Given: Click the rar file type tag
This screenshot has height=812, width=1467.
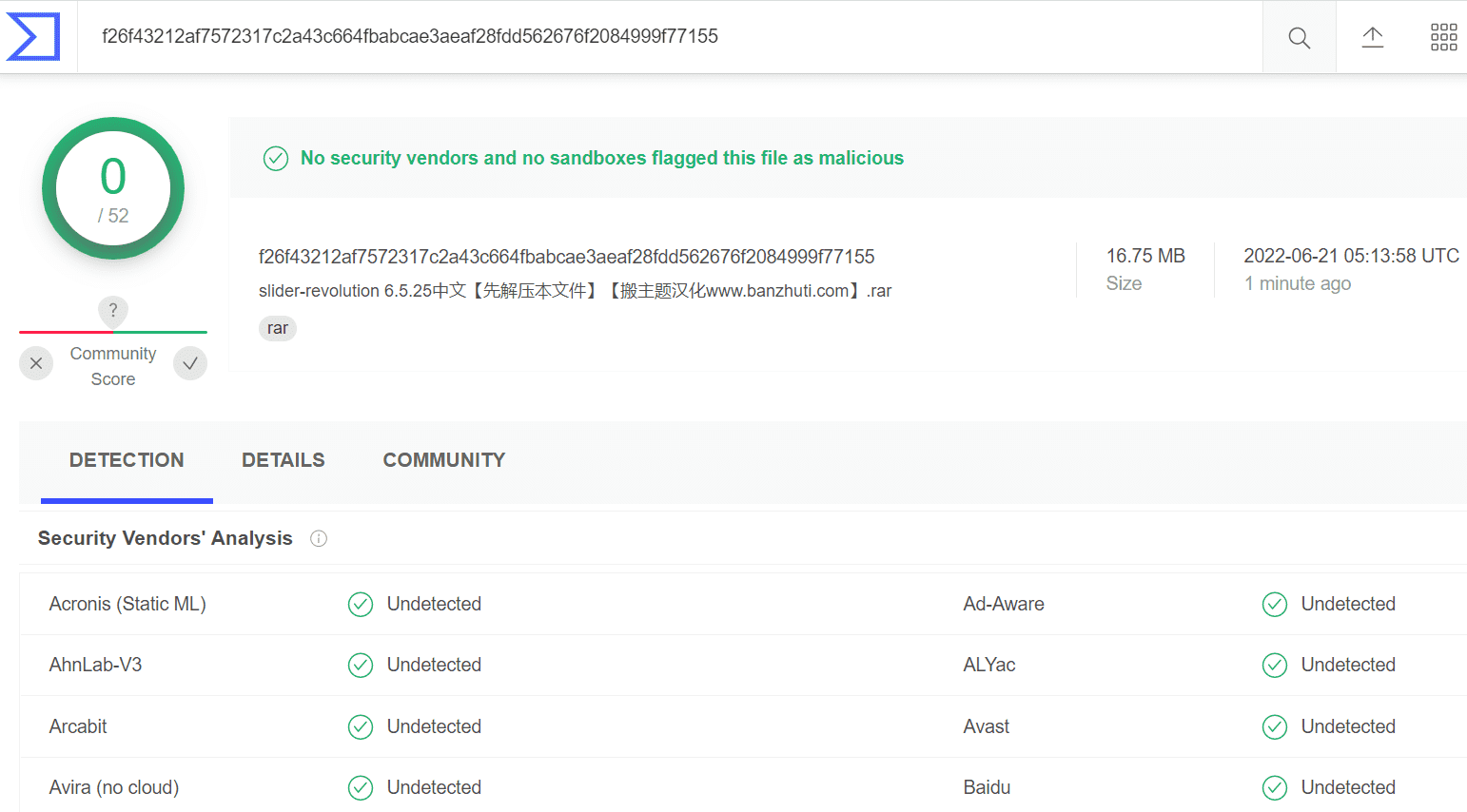Looking at the screenshot, I should pos(278,328).
